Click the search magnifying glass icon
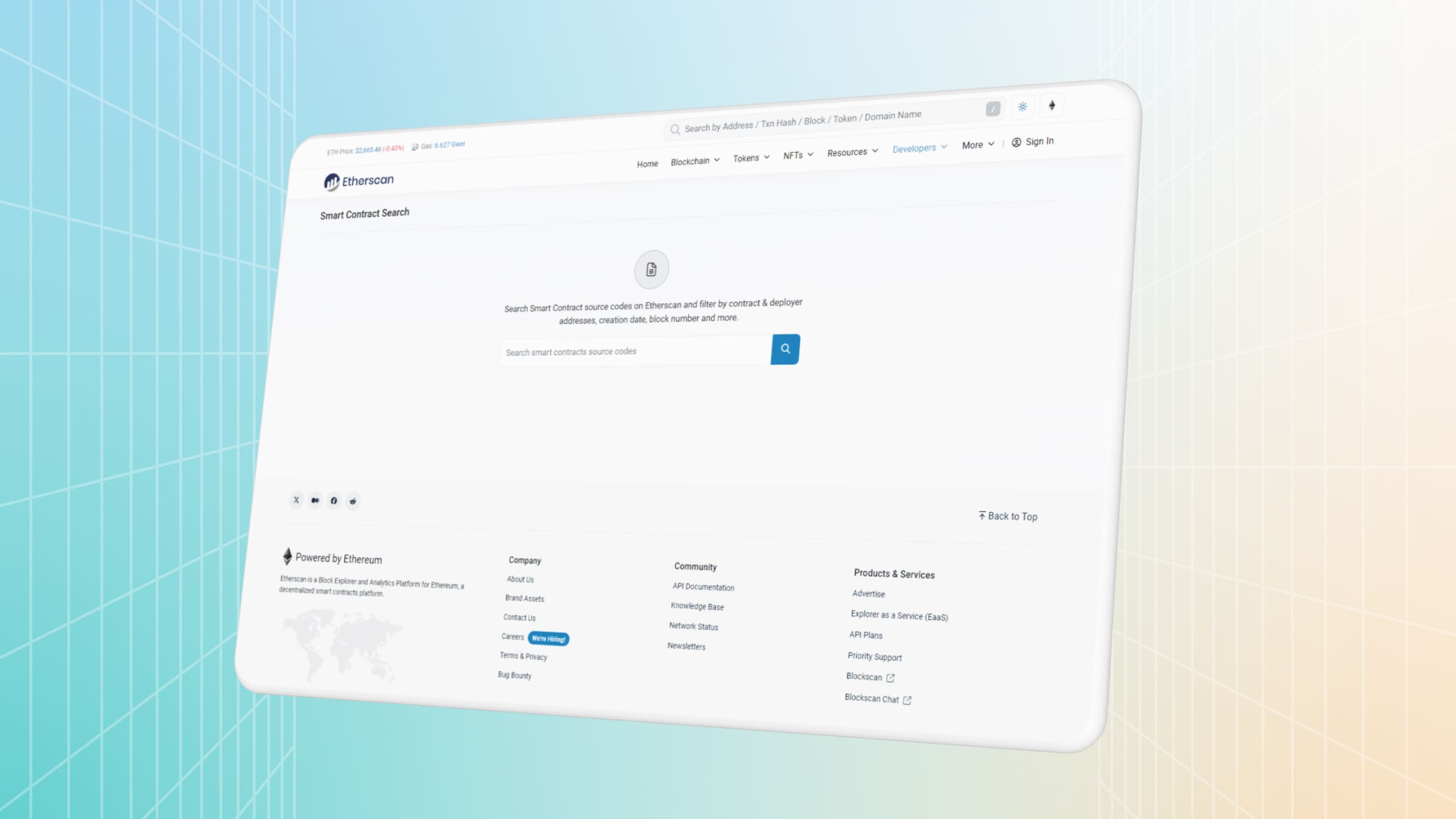 coord(785,349)
